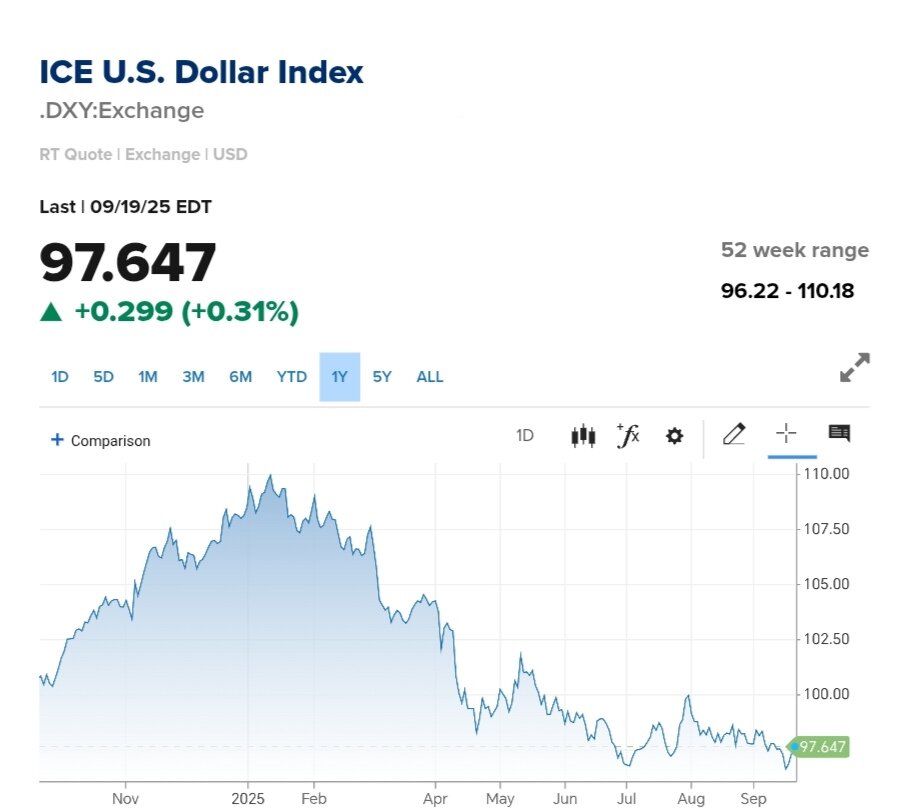
Task: Select the pencil drawing tool
Action: click(734, 434)
